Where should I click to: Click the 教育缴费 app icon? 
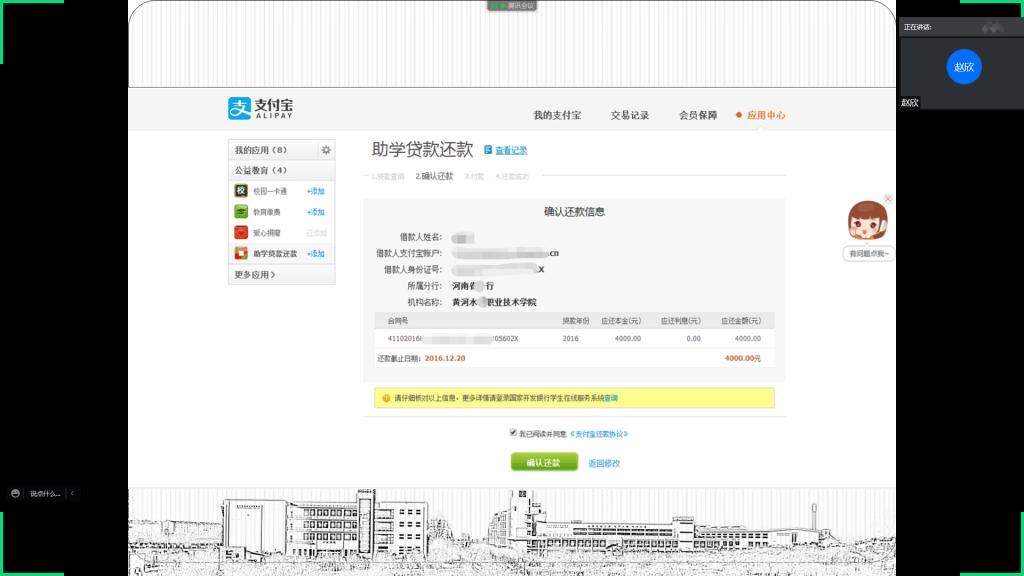(x=240, y=212)
